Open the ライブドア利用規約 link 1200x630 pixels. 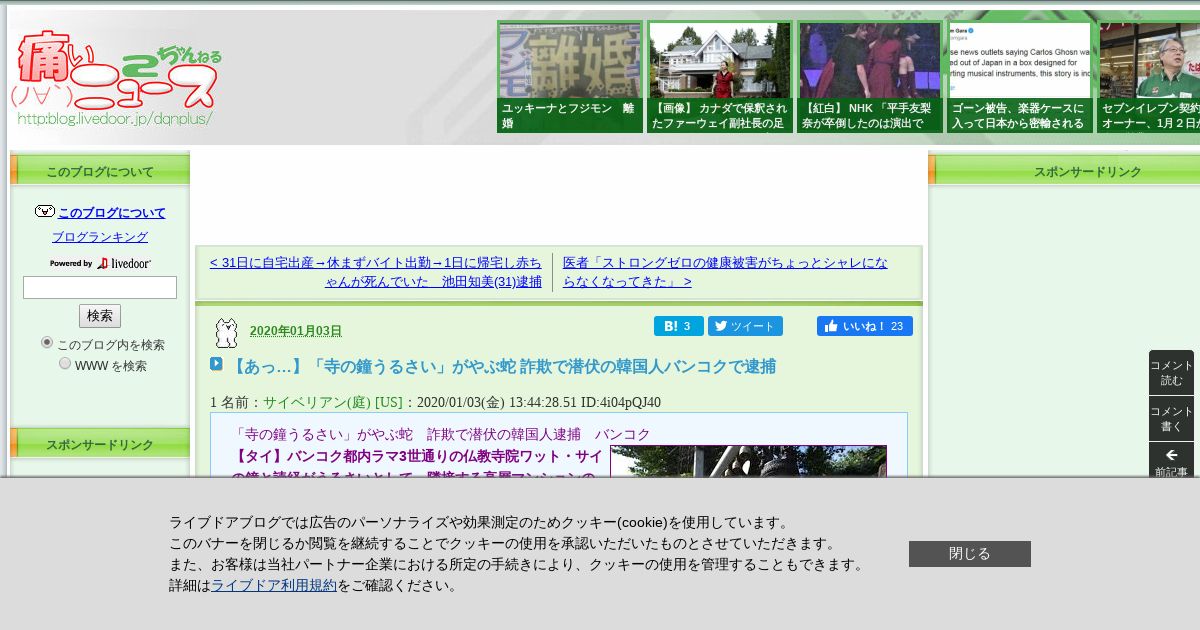point(274,586)
